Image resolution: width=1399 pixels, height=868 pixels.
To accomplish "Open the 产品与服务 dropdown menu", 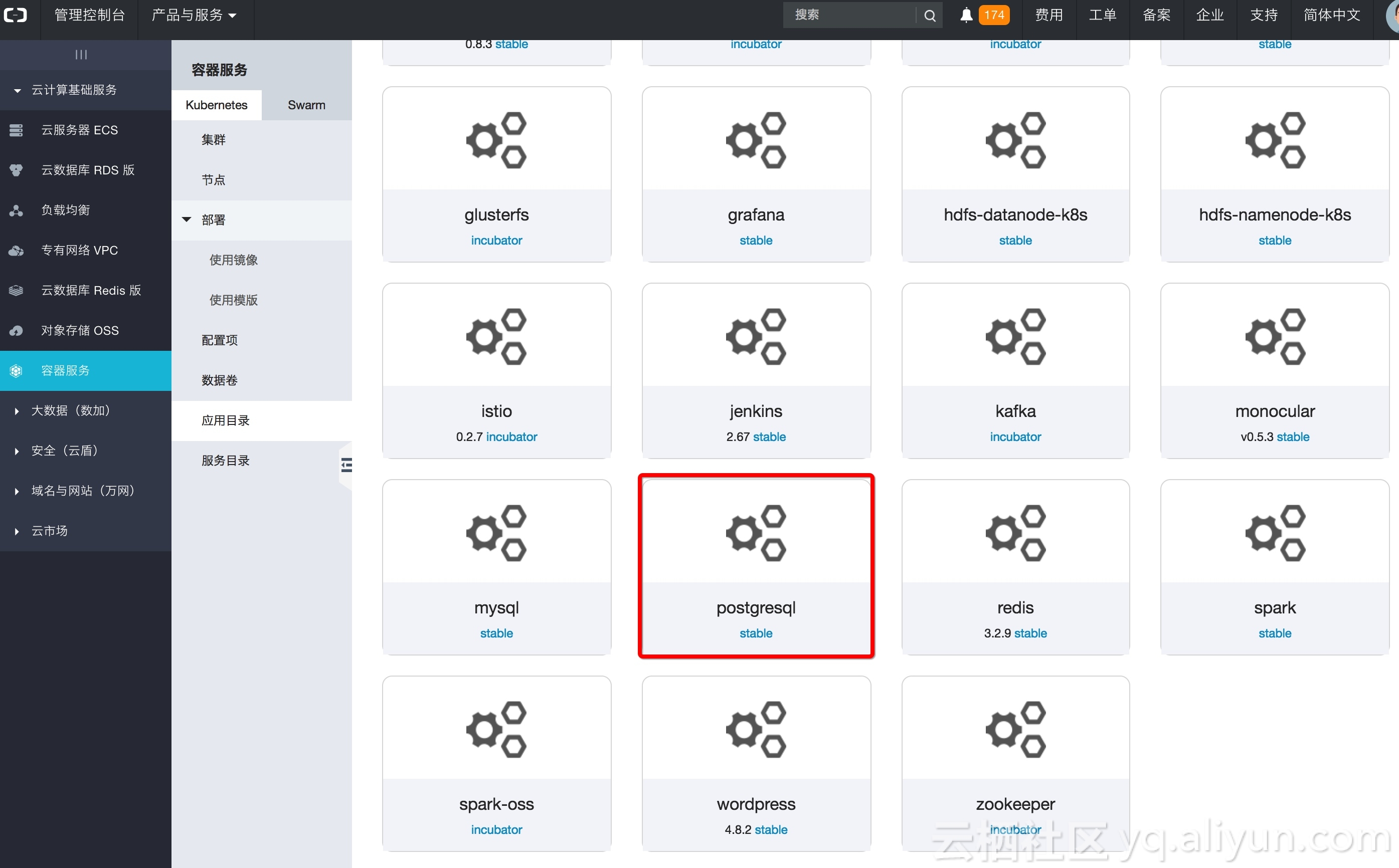I will pyautogui.click(x=194, y=15).
